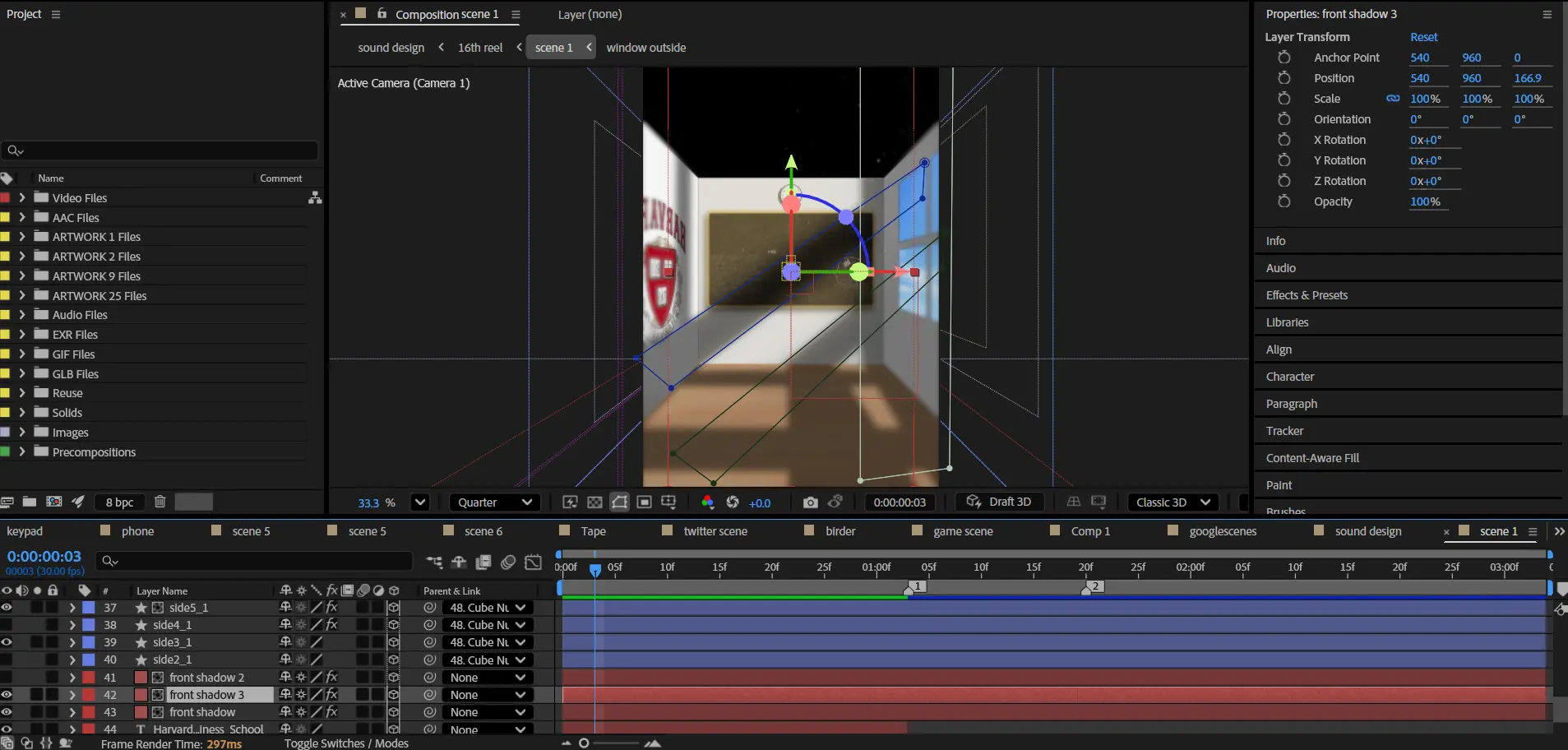
Task: Click the Region of Interest icon
Action: [x=645, y=502]
